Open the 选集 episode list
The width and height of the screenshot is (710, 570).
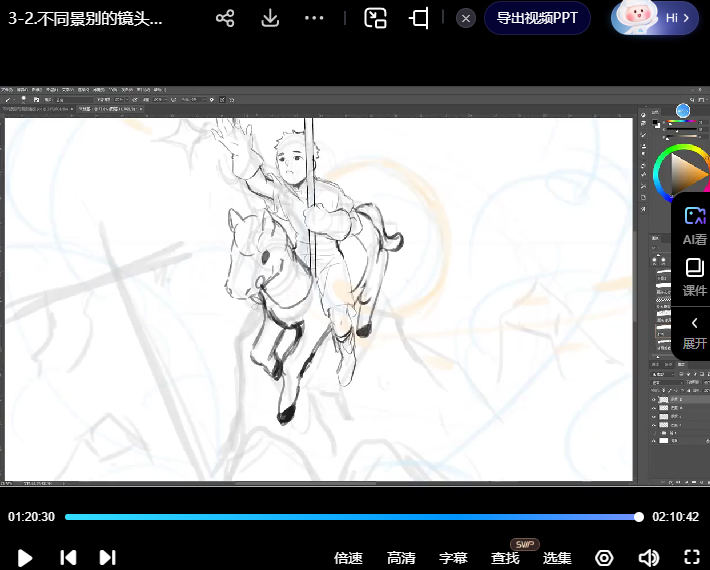click(x=557, y=558)
